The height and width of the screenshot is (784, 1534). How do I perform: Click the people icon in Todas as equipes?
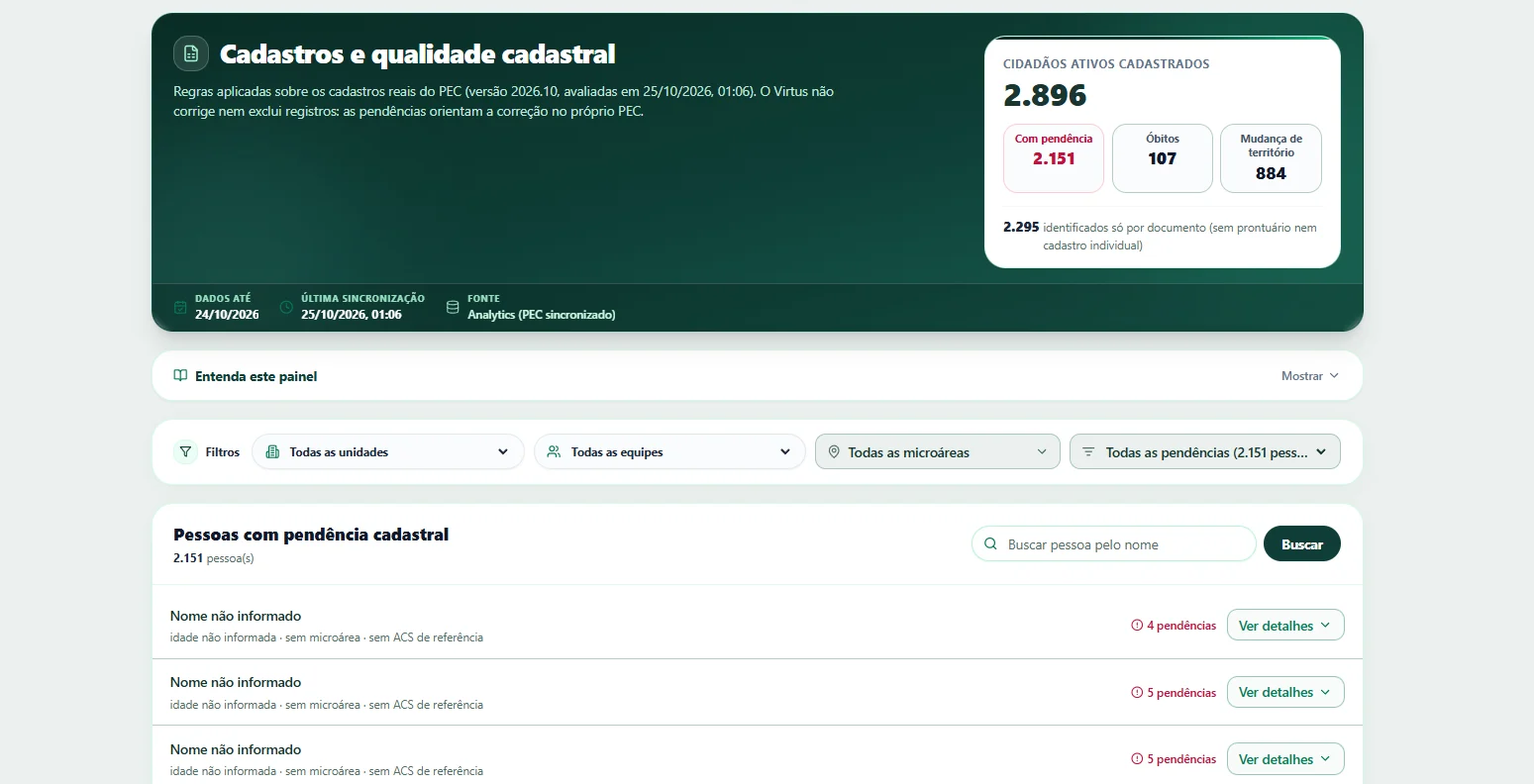554,452
